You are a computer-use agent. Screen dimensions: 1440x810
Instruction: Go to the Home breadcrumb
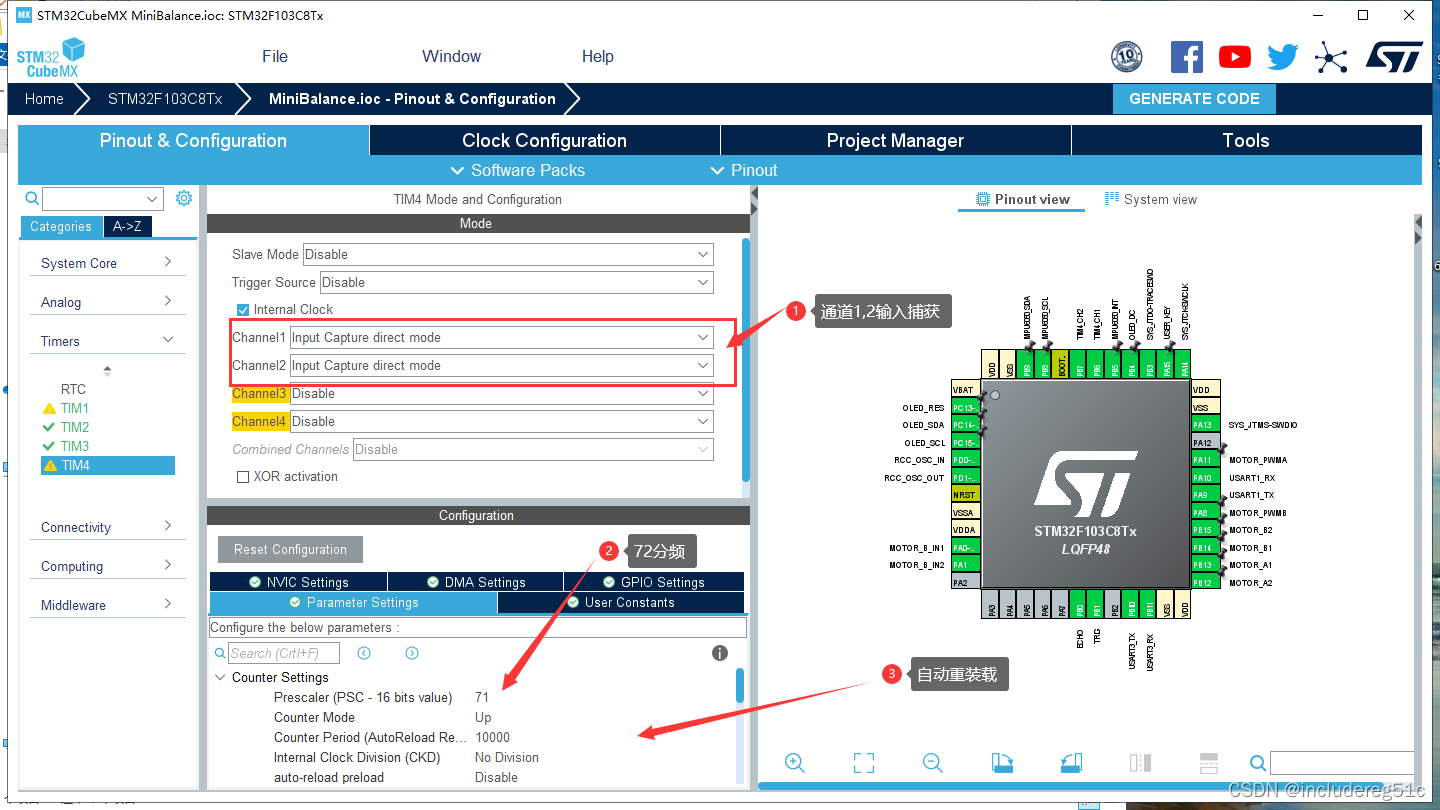[44, 99]
